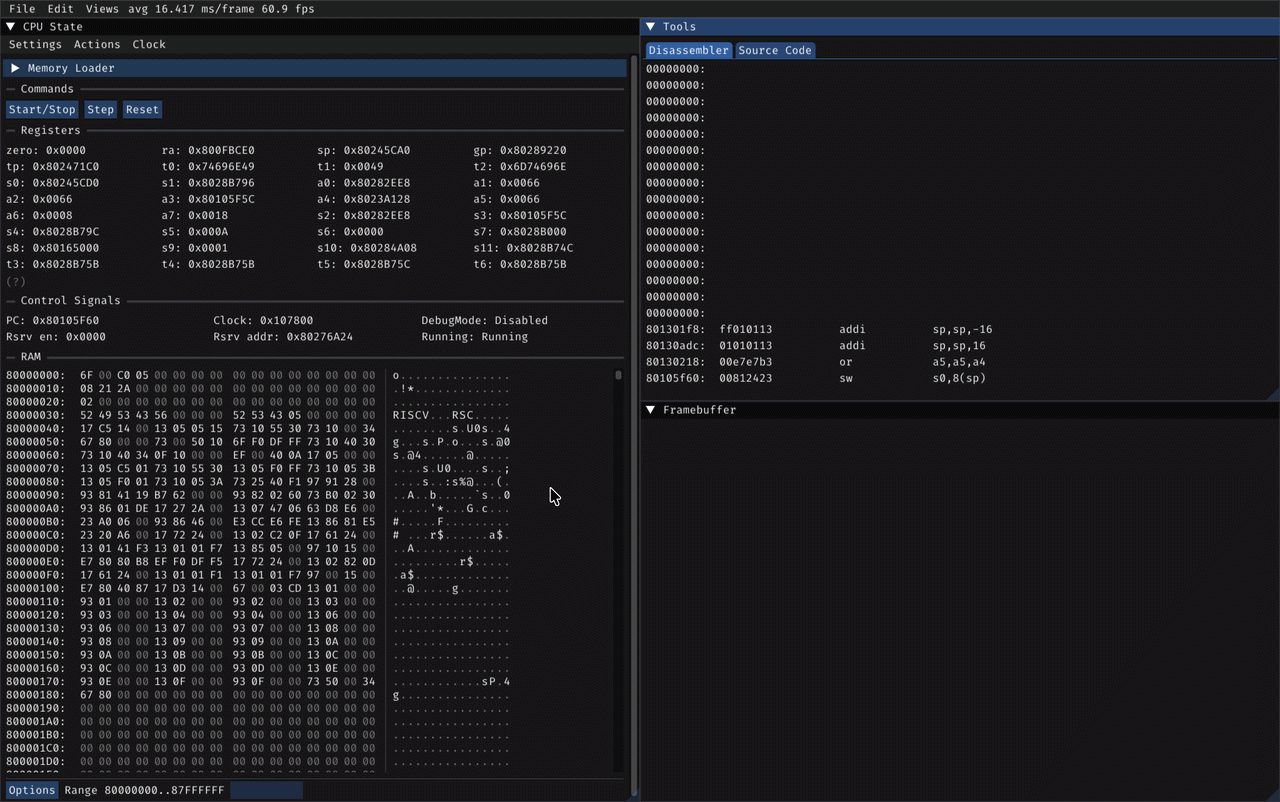Expand the Memory Loader section

16,68
